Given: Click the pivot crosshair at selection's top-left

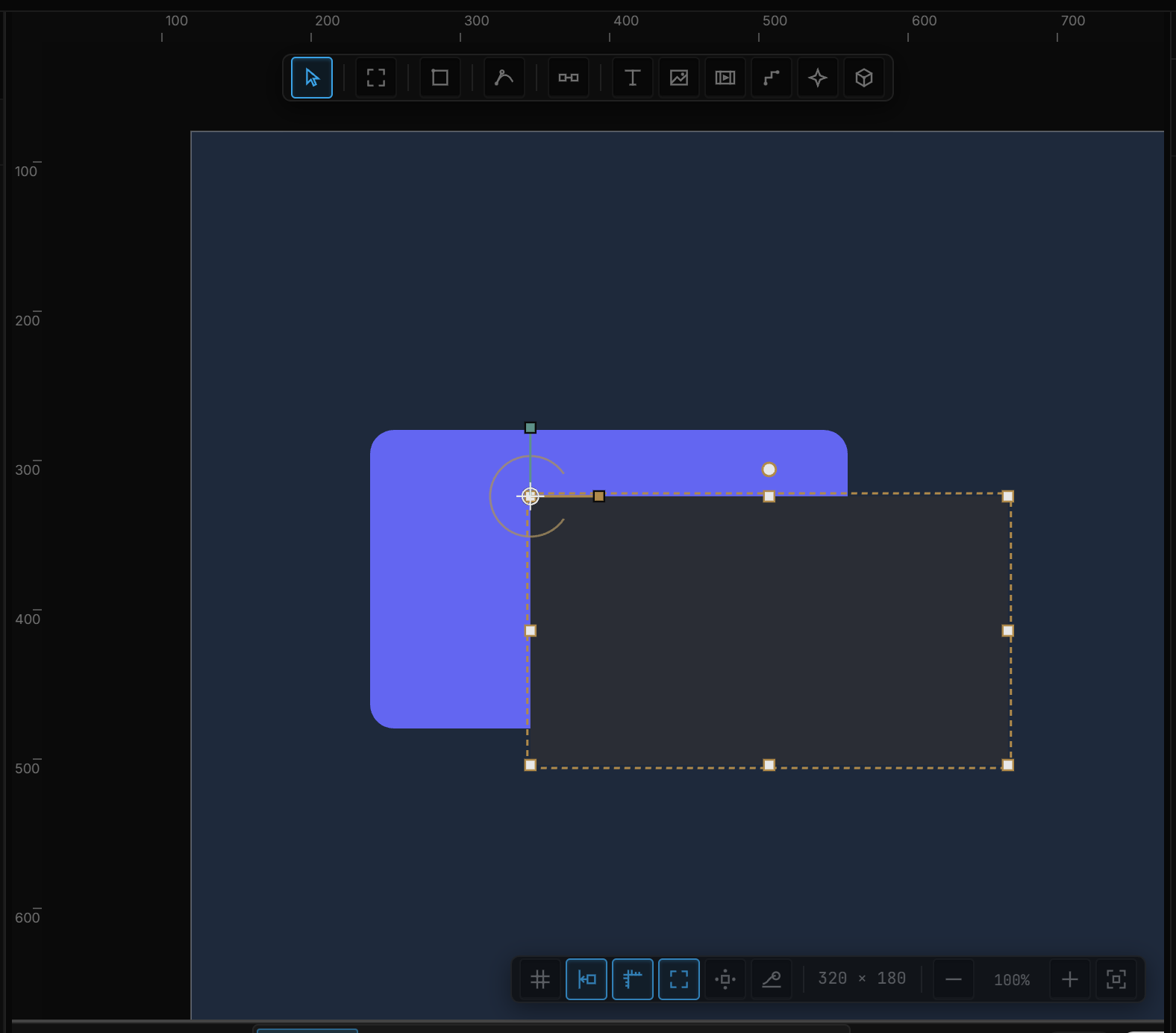Looking at the screenshot, I should click(531, 496).
